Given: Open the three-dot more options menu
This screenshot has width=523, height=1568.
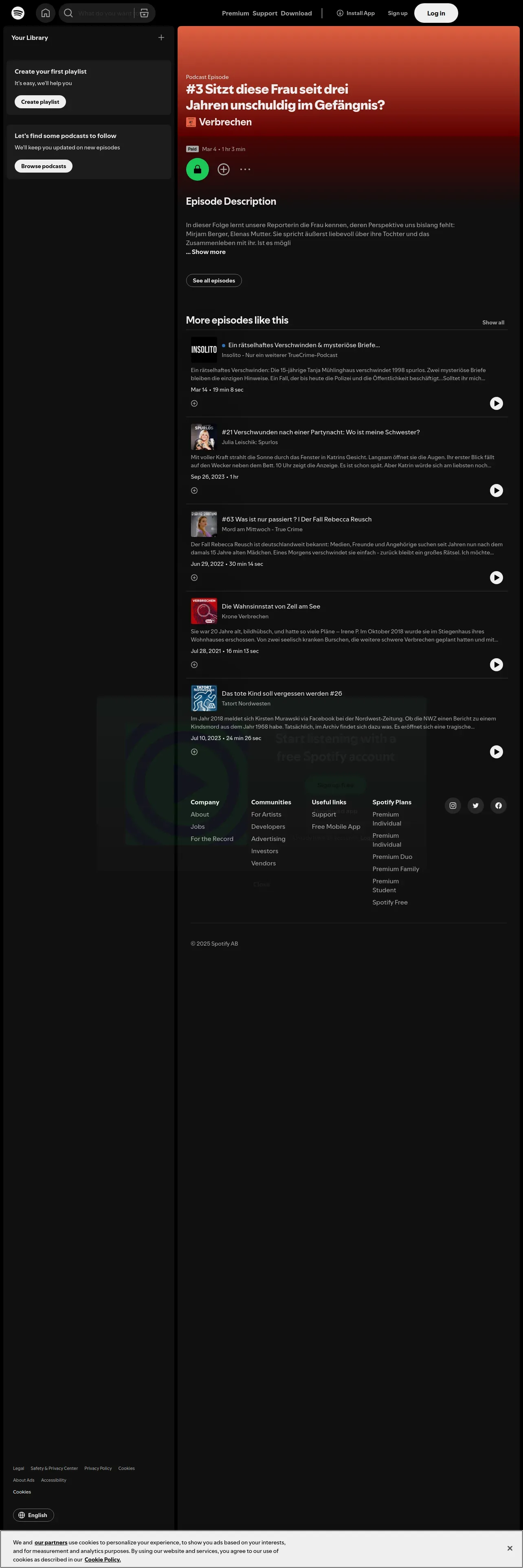Looking at the screenshot, I should [x=245, y=169].
